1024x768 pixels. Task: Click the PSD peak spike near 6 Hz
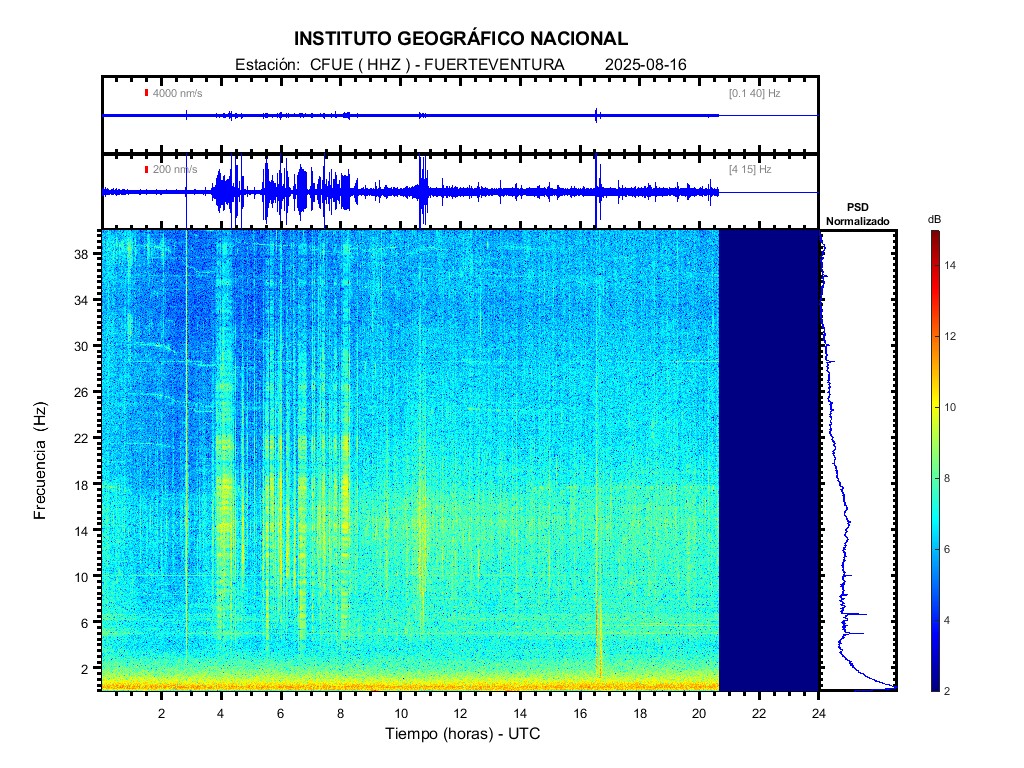click(856, 615)
